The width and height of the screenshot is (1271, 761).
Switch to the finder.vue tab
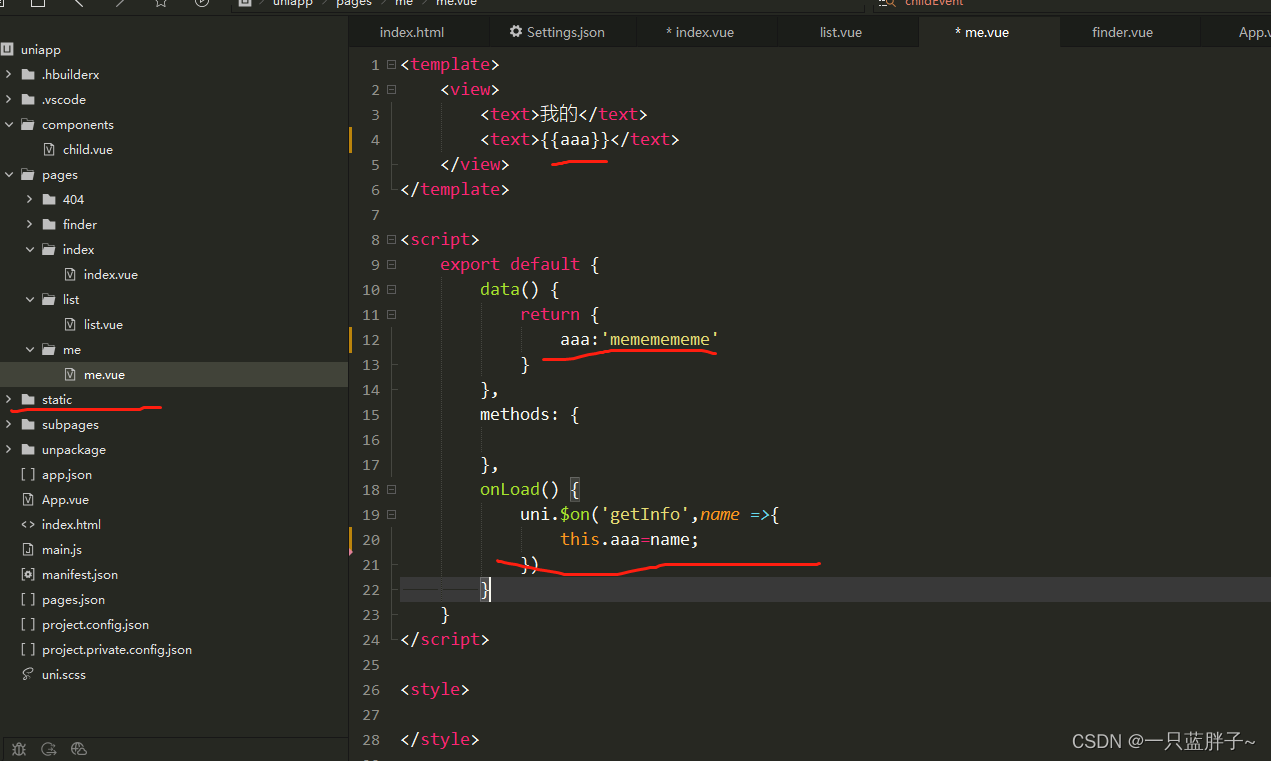point(1122,32)
